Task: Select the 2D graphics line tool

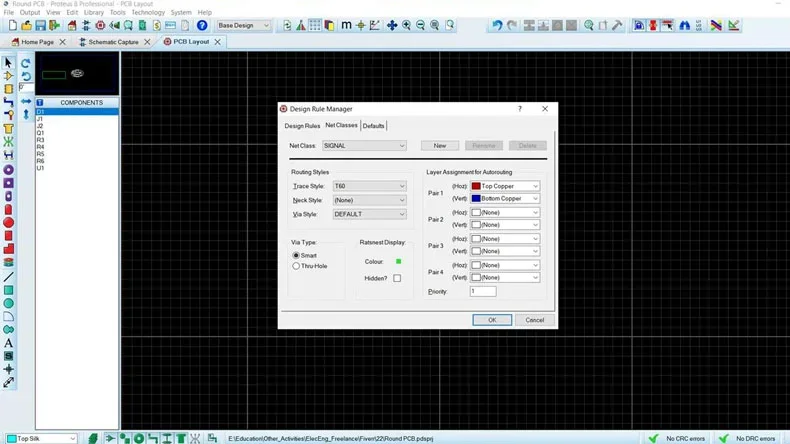Action: [x=8, y=277]
